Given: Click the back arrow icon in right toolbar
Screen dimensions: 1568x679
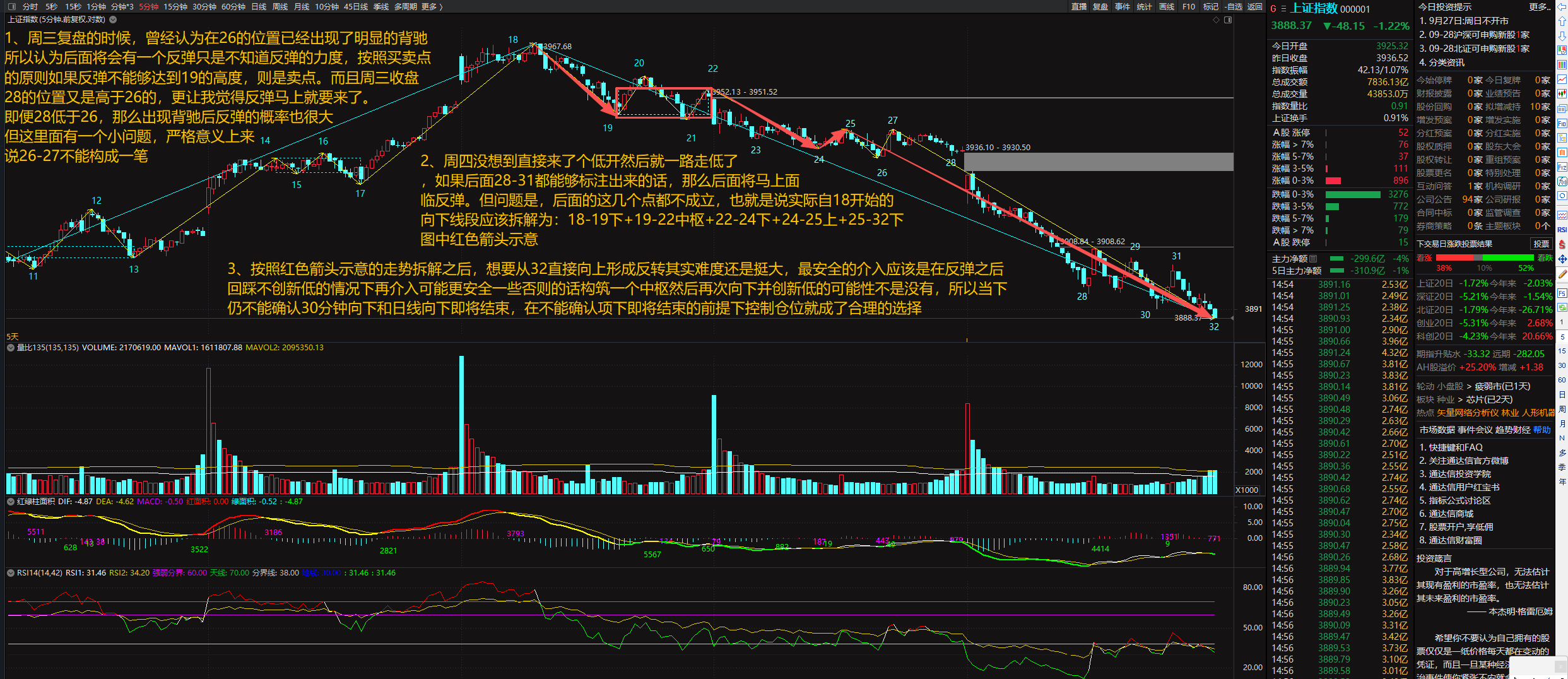Looking at the screenshot, I should [x=1562, y=7].
